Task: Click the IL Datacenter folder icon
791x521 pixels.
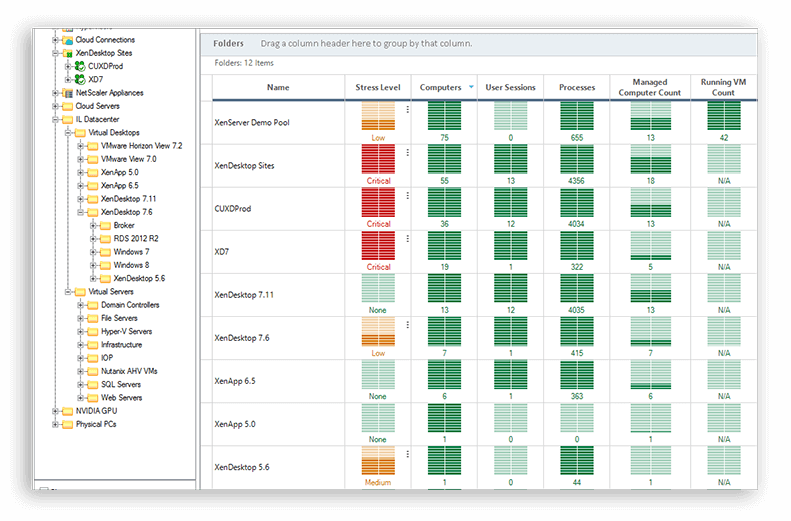Action: click(68, 120)
